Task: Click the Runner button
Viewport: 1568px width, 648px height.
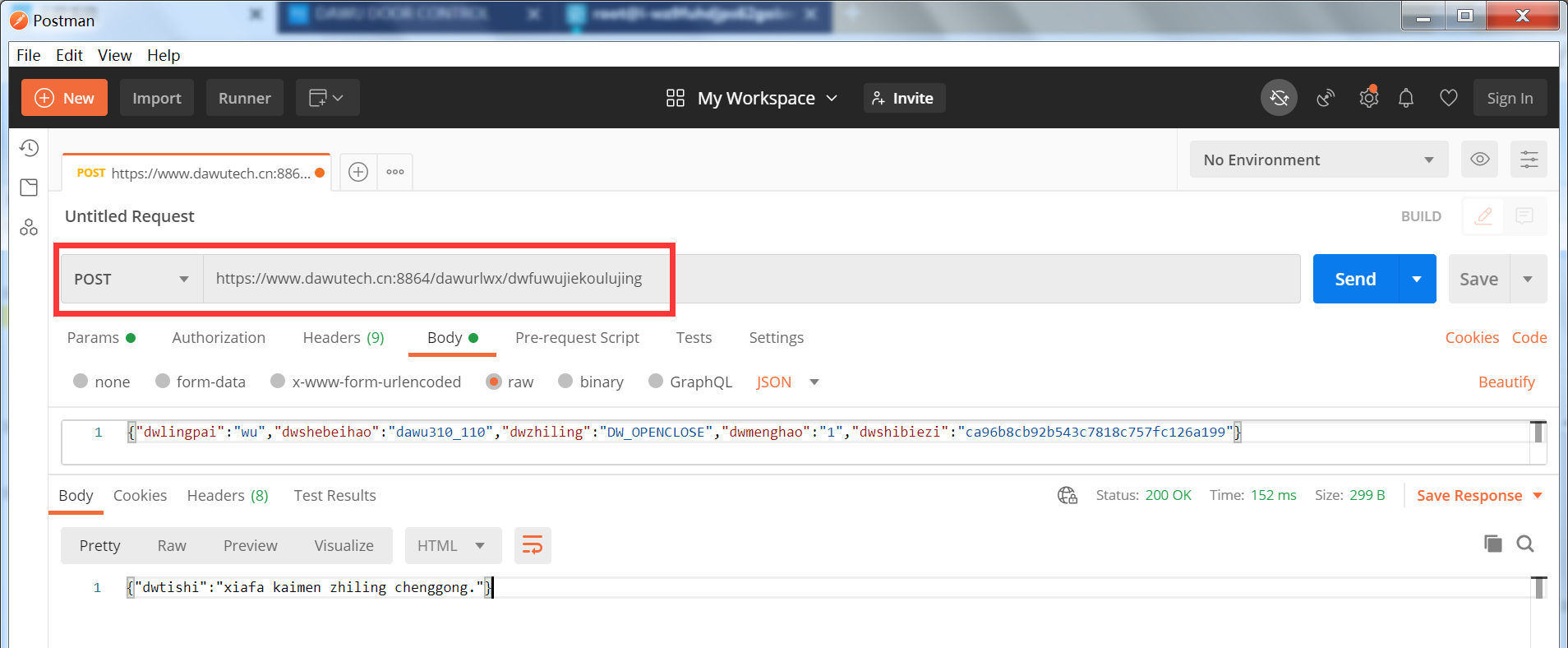Action: 244,98
